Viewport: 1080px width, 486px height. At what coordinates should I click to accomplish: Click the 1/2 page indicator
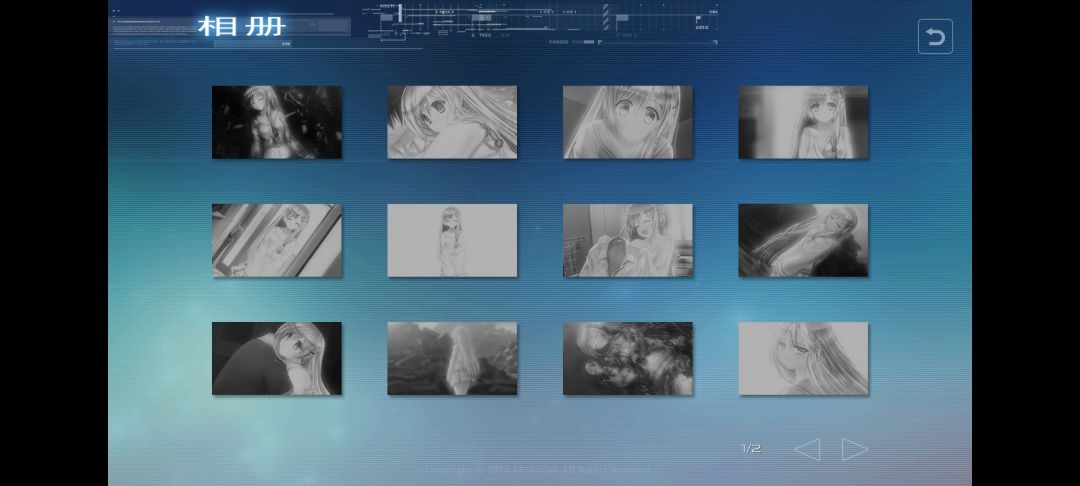point(751,449)
